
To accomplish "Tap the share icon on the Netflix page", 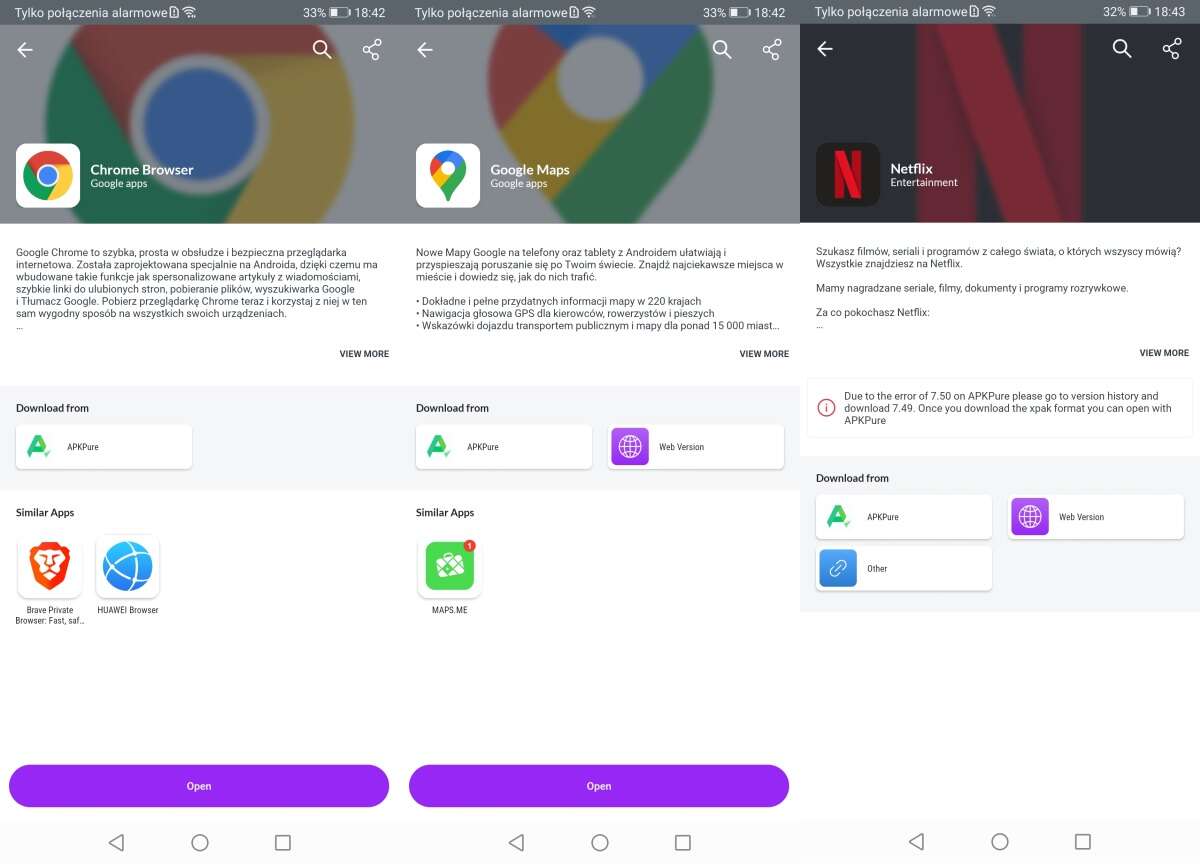I will coord(1171,48).
